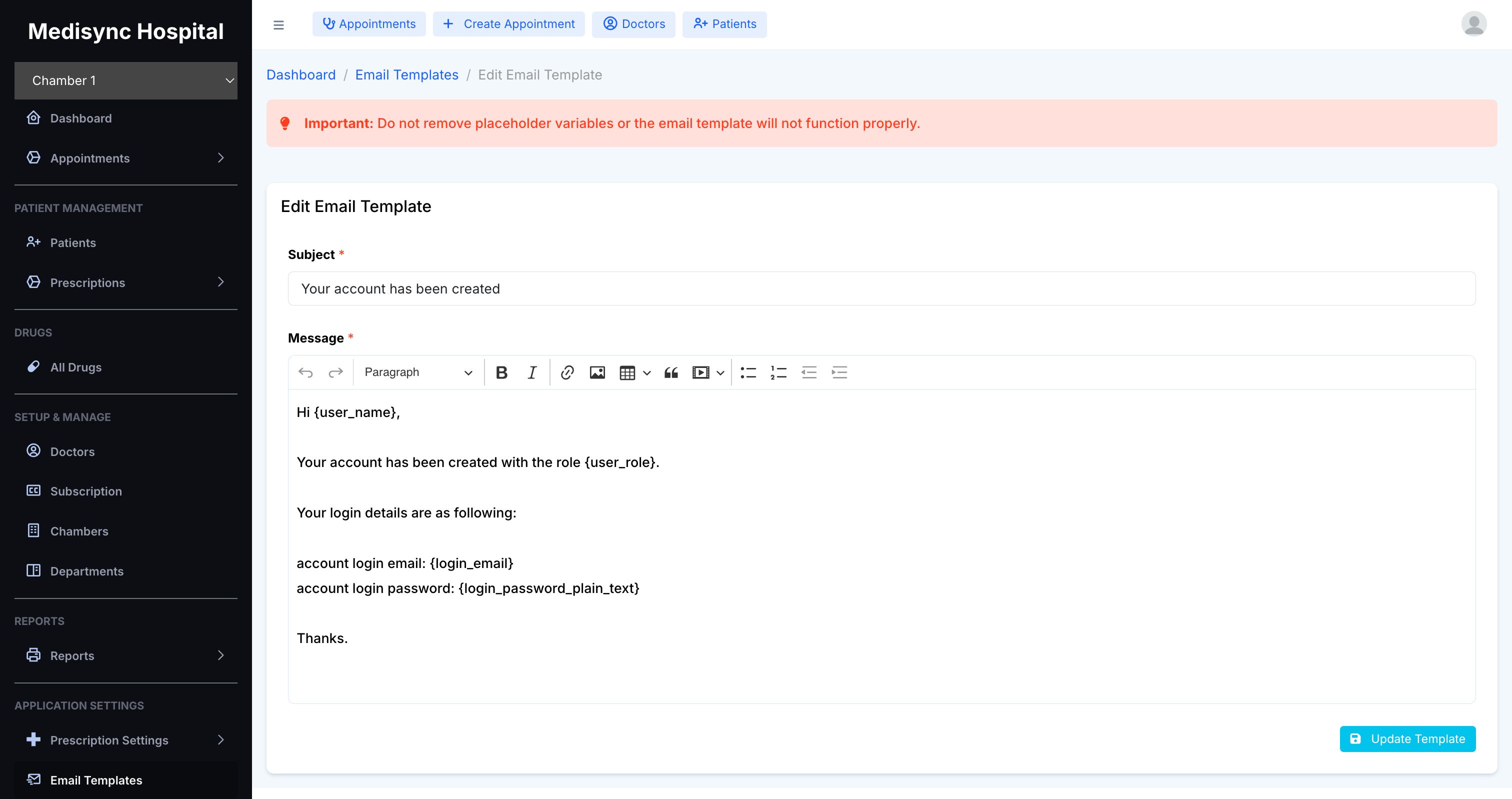Screen dimensions: 1512x799
Task: Click the 'Thanks.' line in the message
Action: [x=322, y=638]
